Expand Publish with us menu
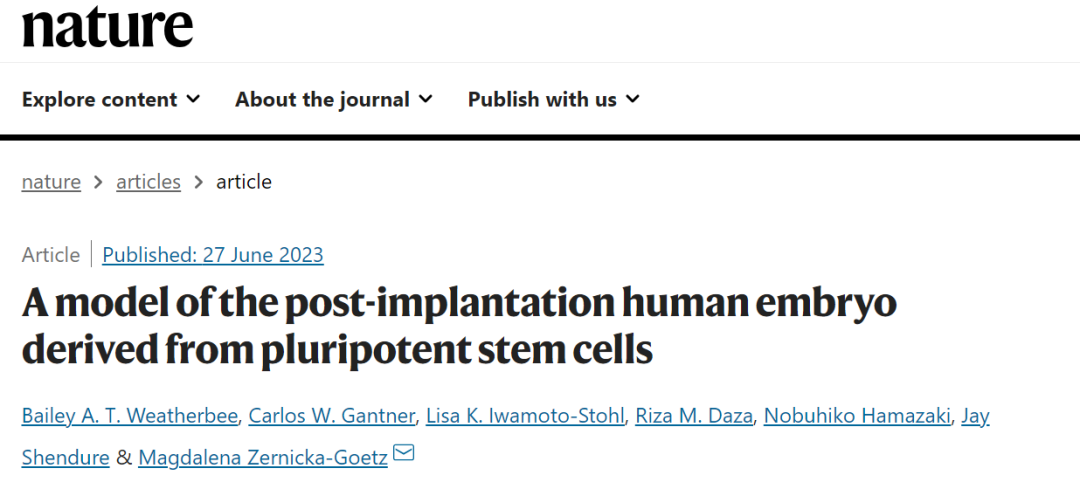The width and height of the screenshot is (1080, 489). click(553, 99)
